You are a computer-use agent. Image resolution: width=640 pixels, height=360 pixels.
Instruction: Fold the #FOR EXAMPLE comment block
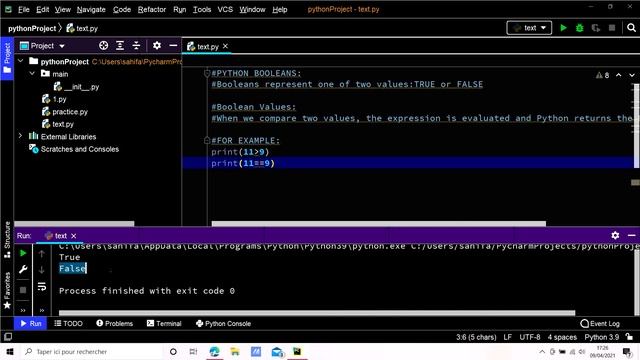[x=207, y=140]
